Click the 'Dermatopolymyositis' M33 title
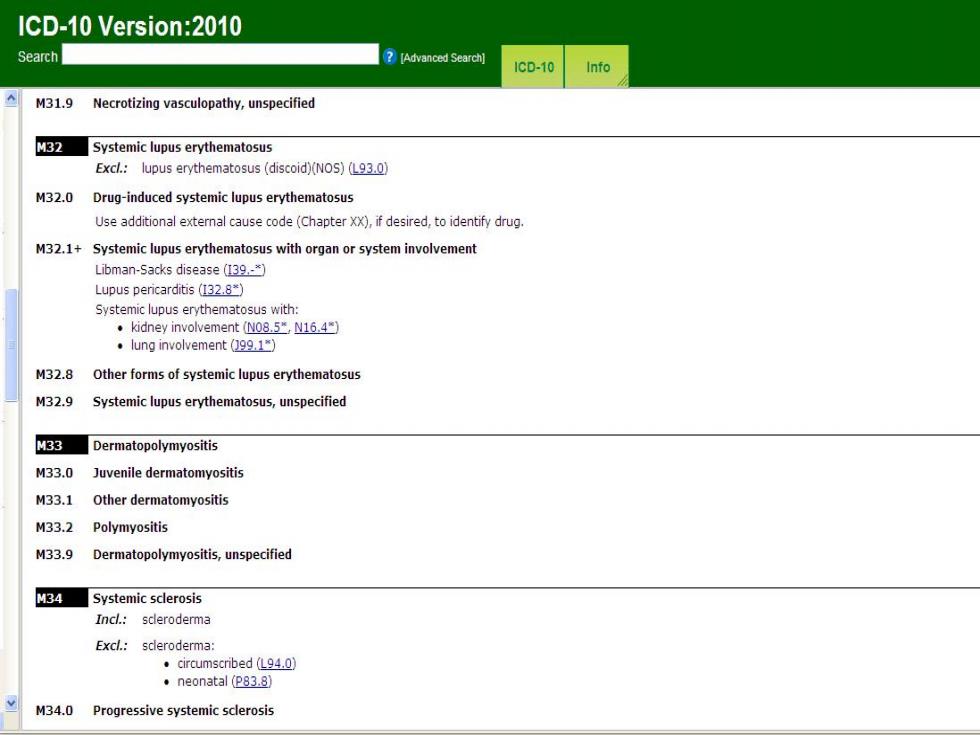980x735 pixels. 156,446
